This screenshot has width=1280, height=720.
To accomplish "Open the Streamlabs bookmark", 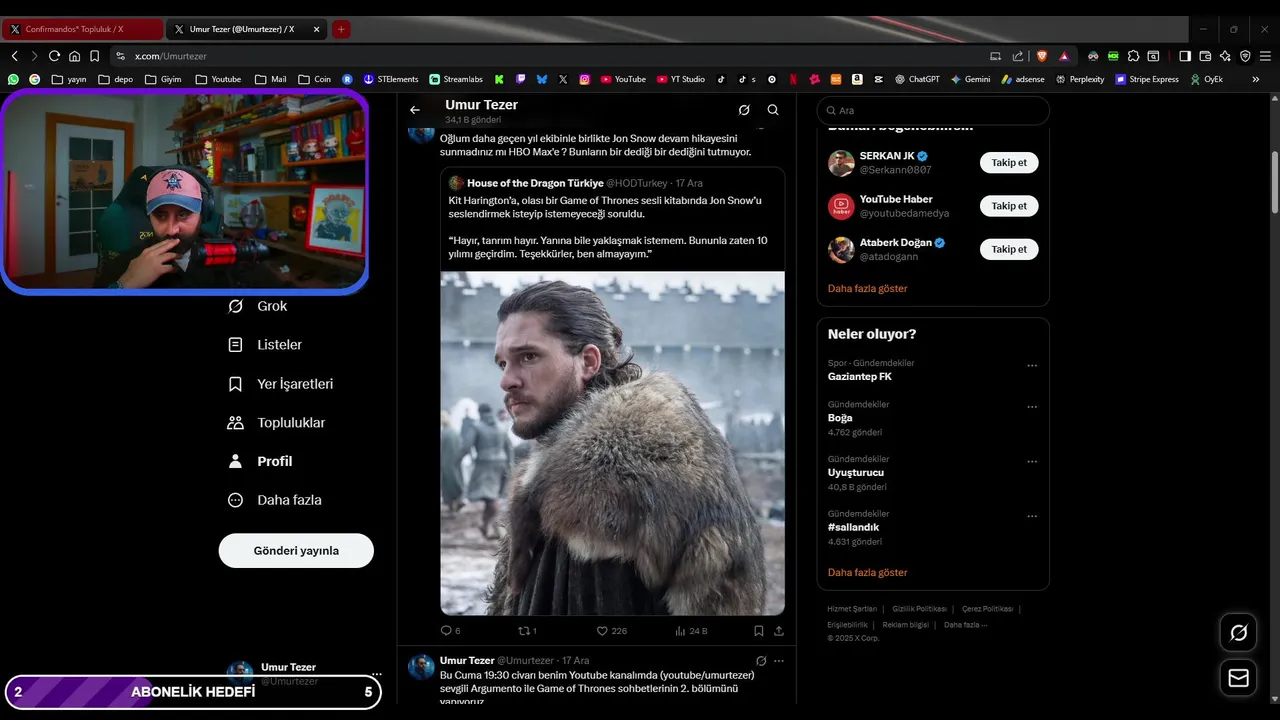I will (x=456, y=79).
